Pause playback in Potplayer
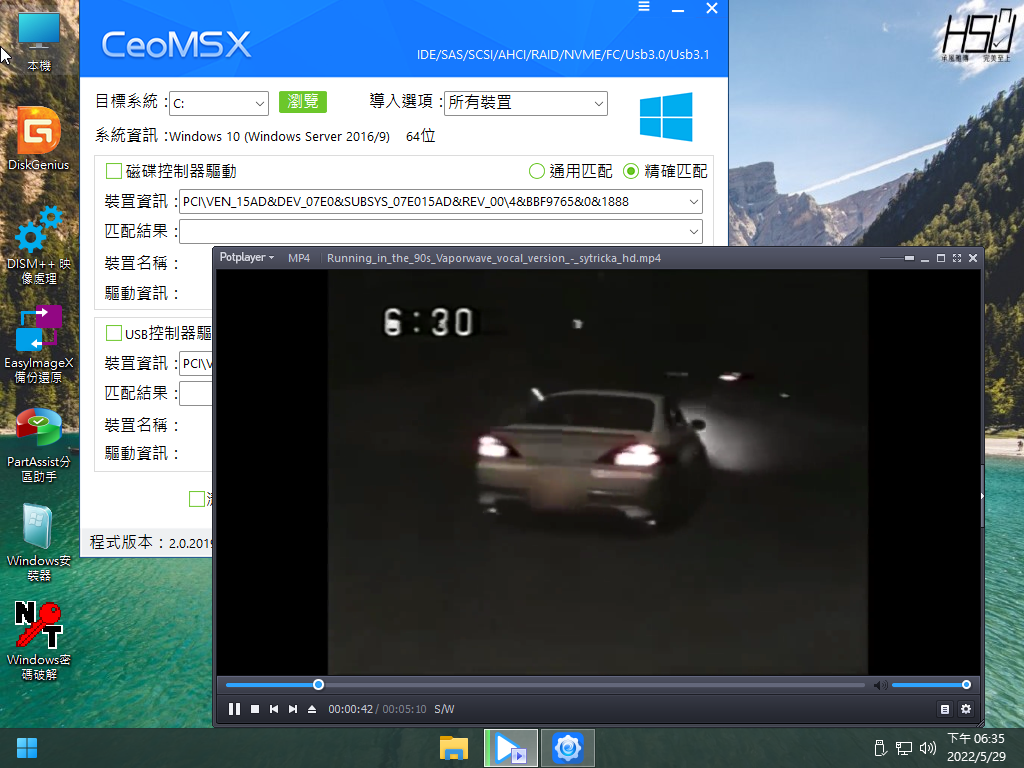The image size is (1024, 768). point(234,709)
